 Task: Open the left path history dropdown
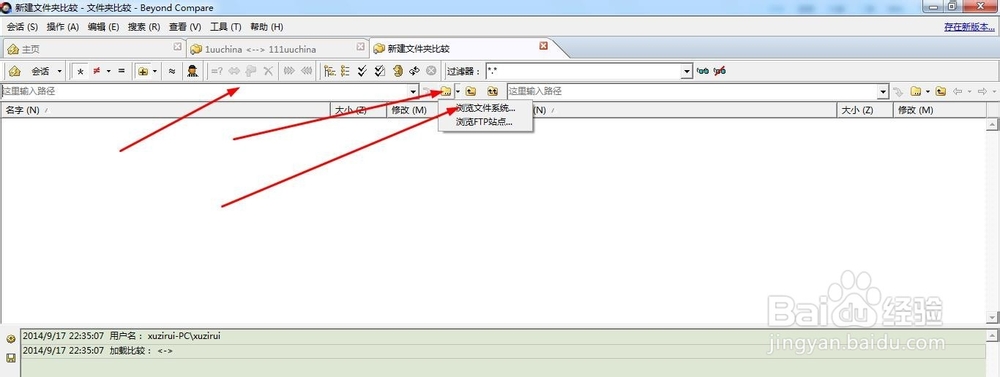click(x=413, y=92)
